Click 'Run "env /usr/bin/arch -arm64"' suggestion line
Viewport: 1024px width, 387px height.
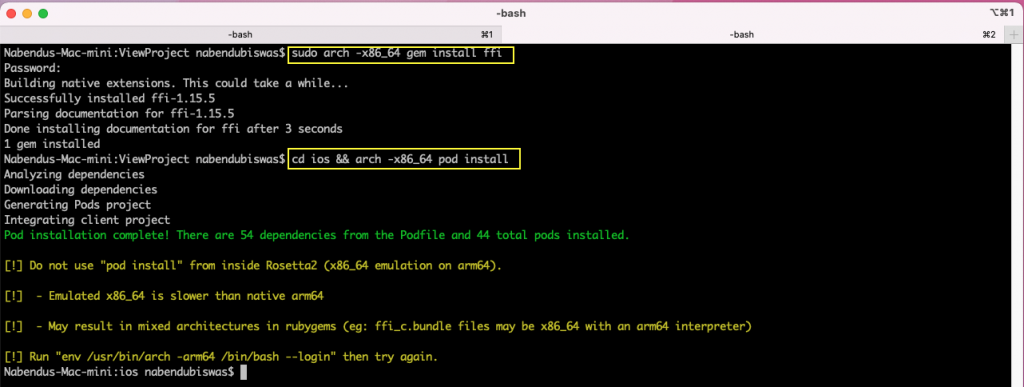click(221, 357)
